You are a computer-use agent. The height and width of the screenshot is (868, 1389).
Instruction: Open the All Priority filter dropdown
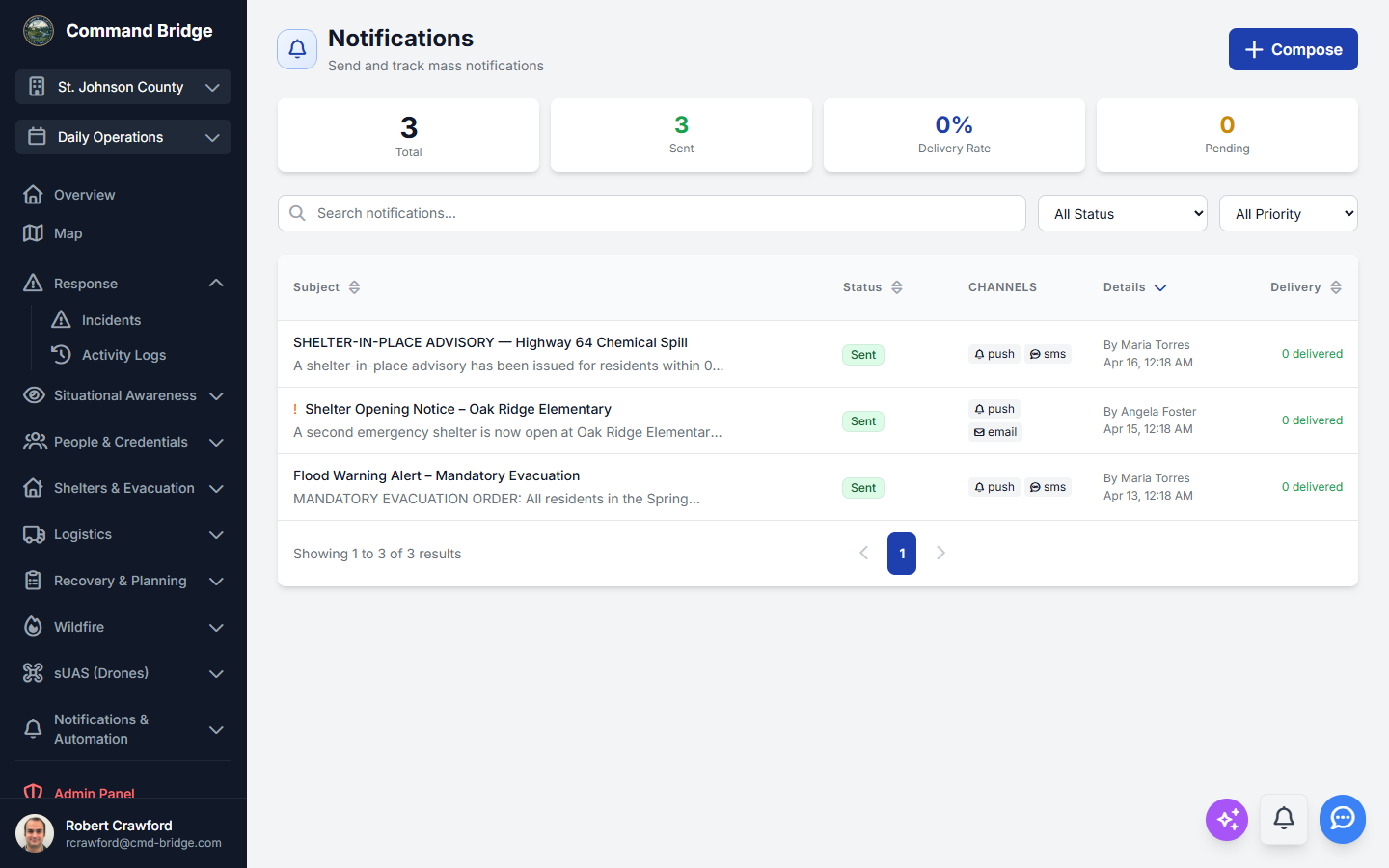(x=1288, y=213)
